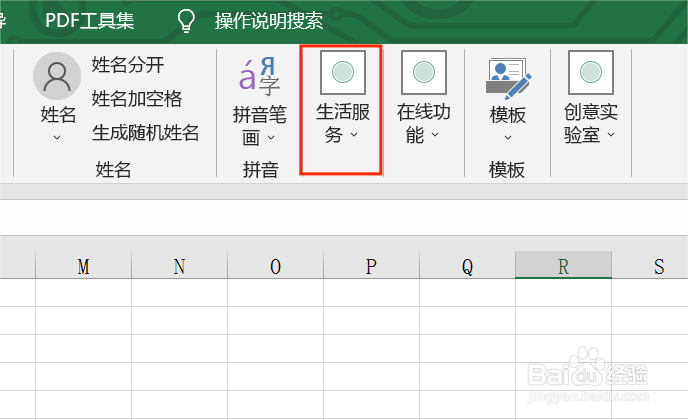Click the second-row cell under column P
This screenshot has width=688, height=420.
pos(372,321)
